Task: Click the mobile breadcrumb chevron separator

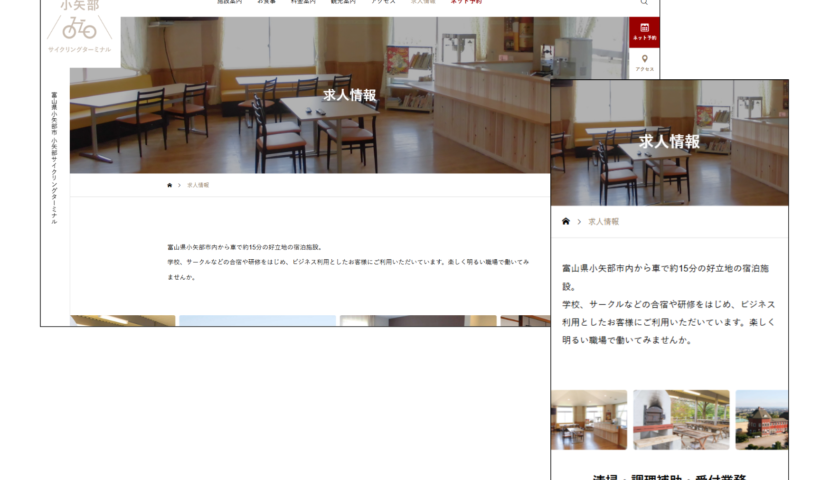Action: tap(579, 221)
